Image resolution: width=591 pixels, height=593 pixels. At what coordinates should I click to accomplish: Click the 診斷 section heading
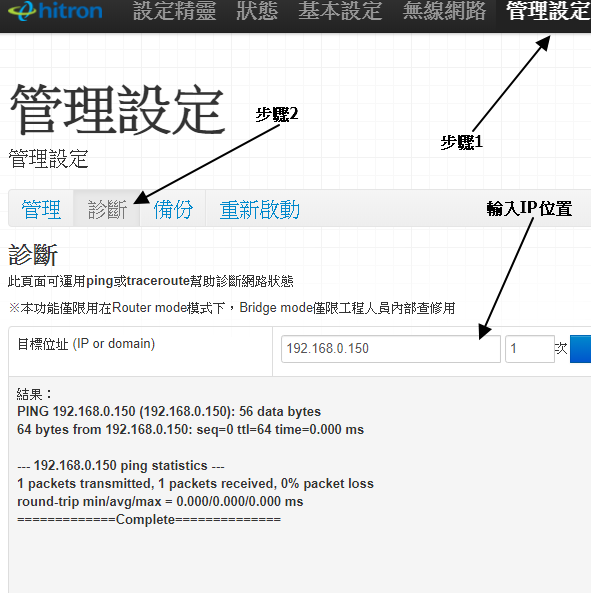[33, 255]
